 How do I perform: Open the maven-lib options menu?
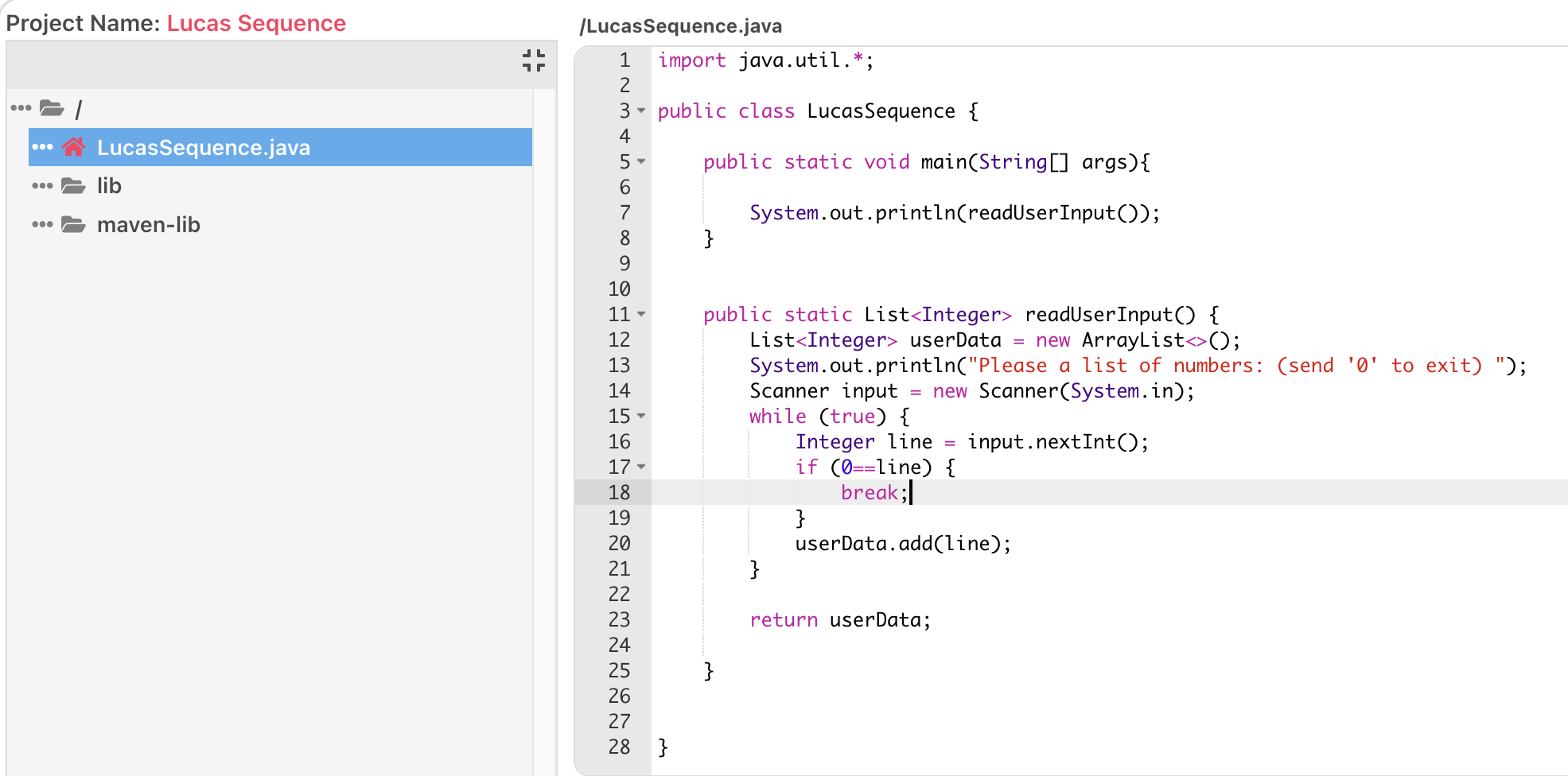pyautogui.click(x=41, y=224)
